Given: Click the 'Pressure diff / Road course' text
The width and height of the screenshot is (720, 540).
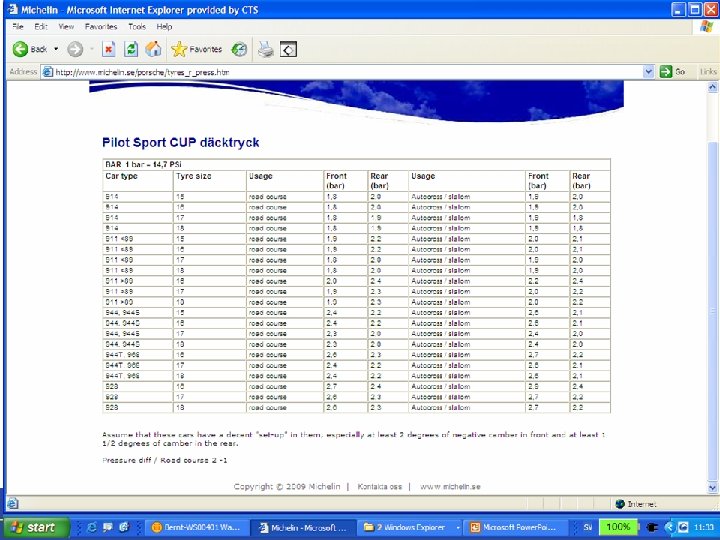Looking at the screenshot, I should point(164,460).
